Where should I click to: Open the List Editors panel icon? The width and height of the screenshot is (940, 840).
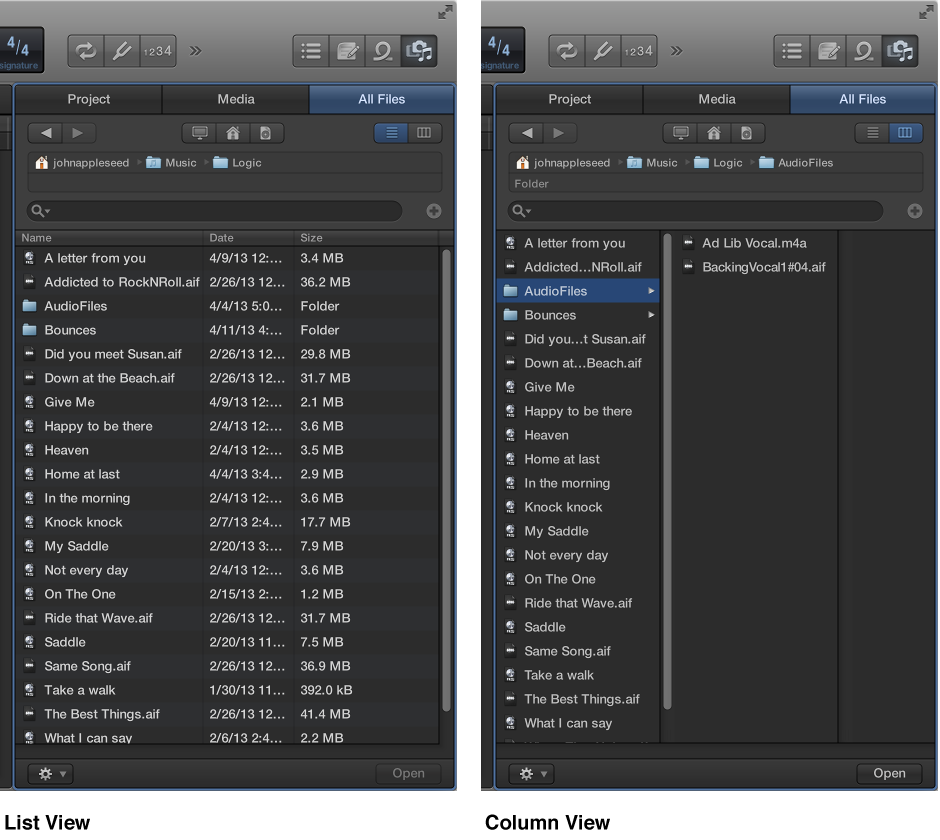click(310, 51)
